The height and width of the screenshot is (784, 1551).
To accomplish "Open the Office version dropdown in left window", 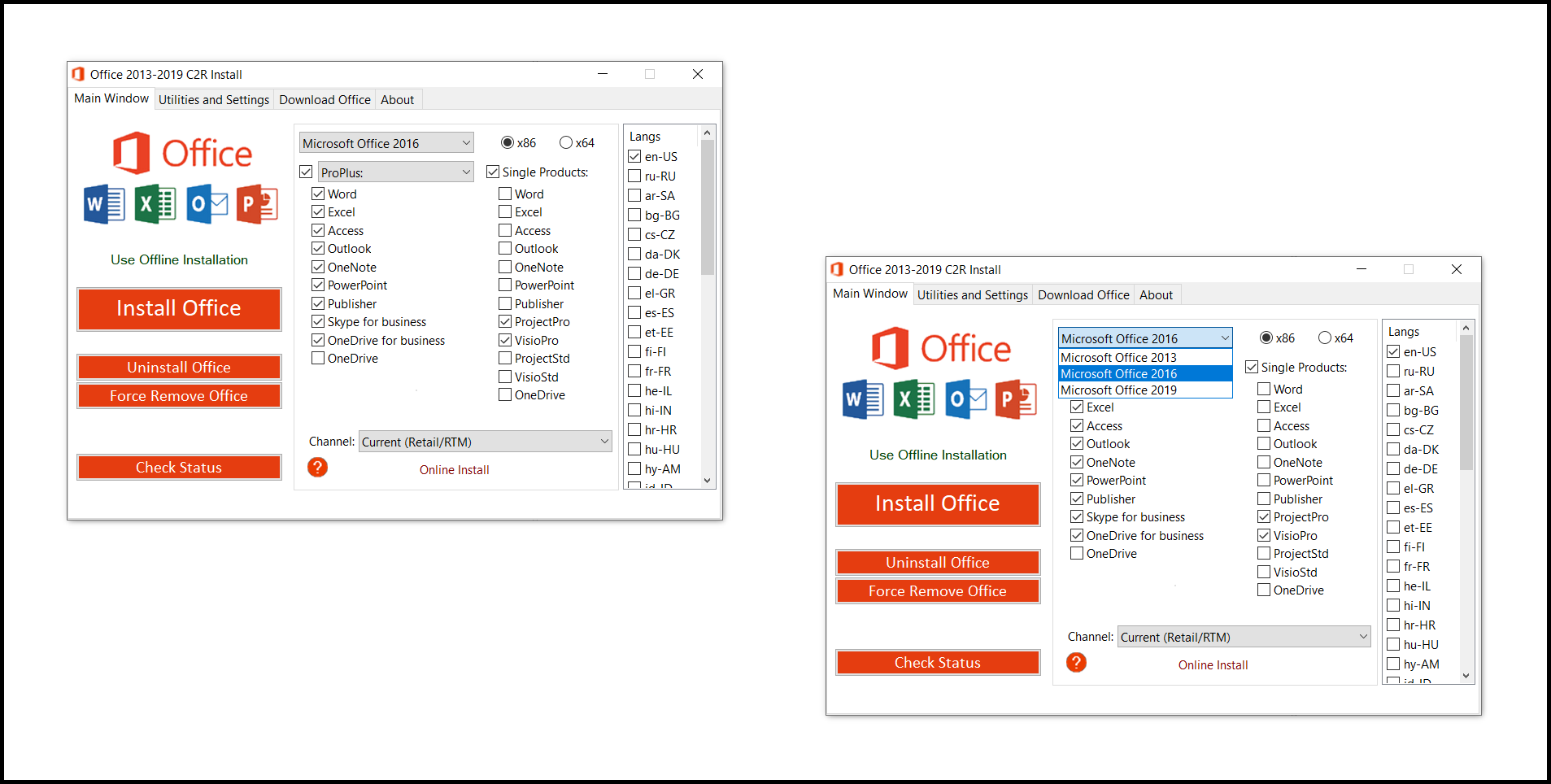I will point(386,143).
